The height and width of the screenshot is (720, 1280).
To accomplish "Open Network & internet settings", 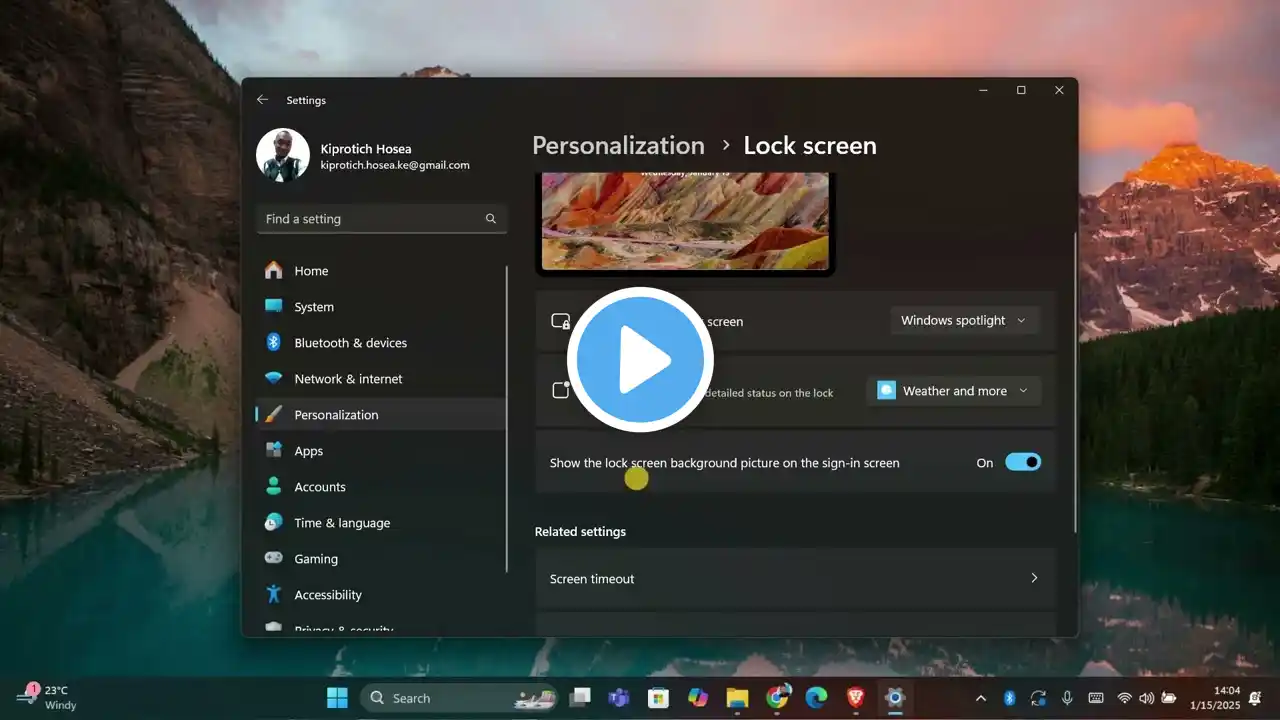I will [381, 379].
